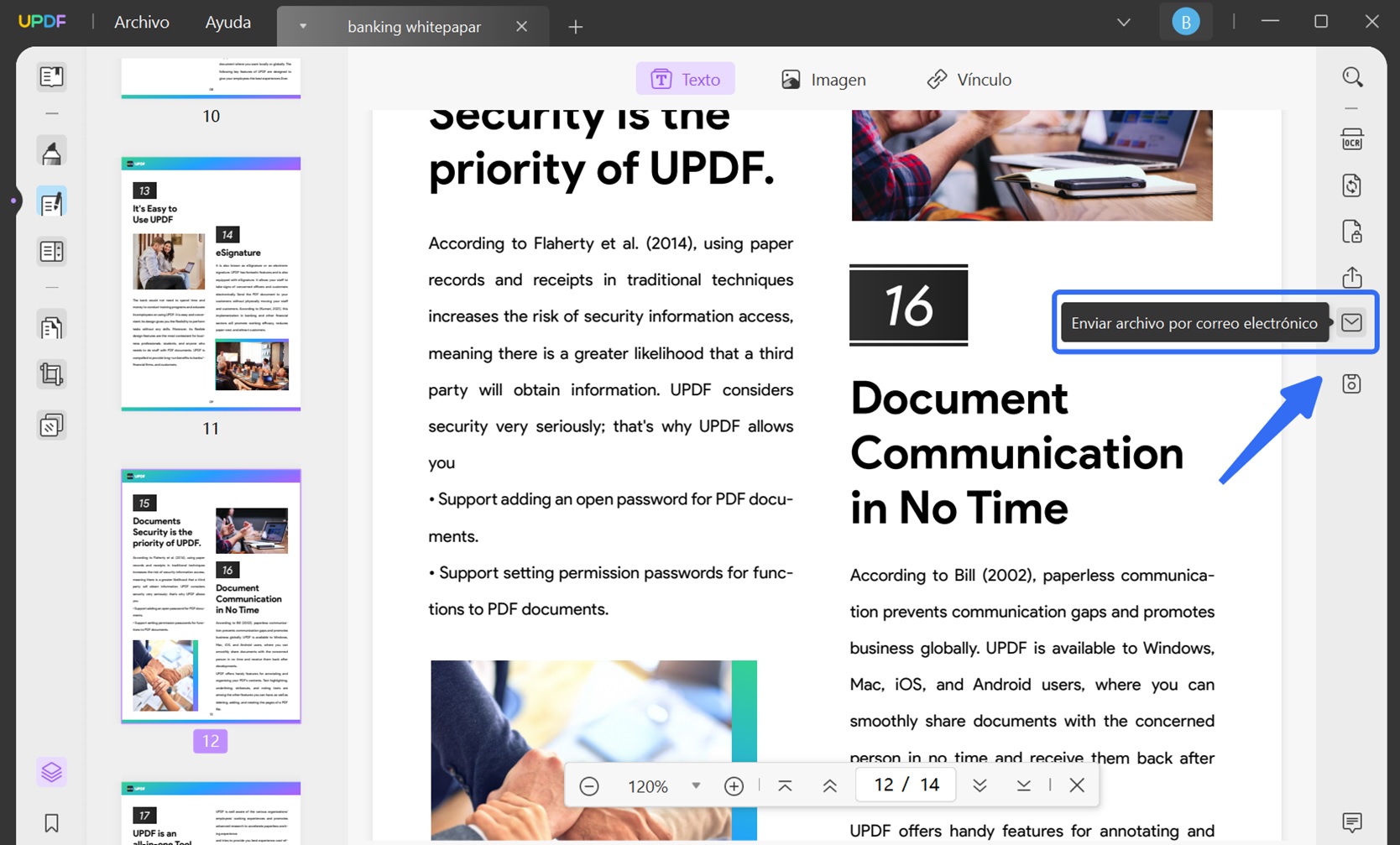The image size is (1400, 845).
Task: Open the search magnifier icon
Action: (1352, 77)
